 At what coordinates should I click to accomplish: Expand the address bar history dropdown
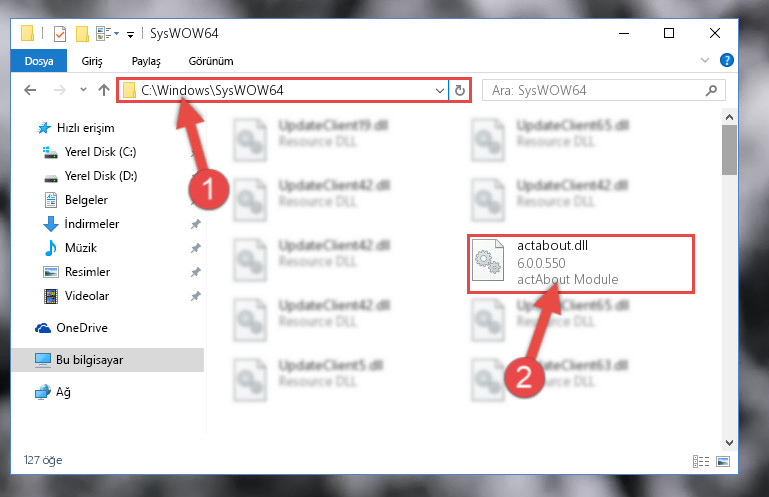click(439, 90)
